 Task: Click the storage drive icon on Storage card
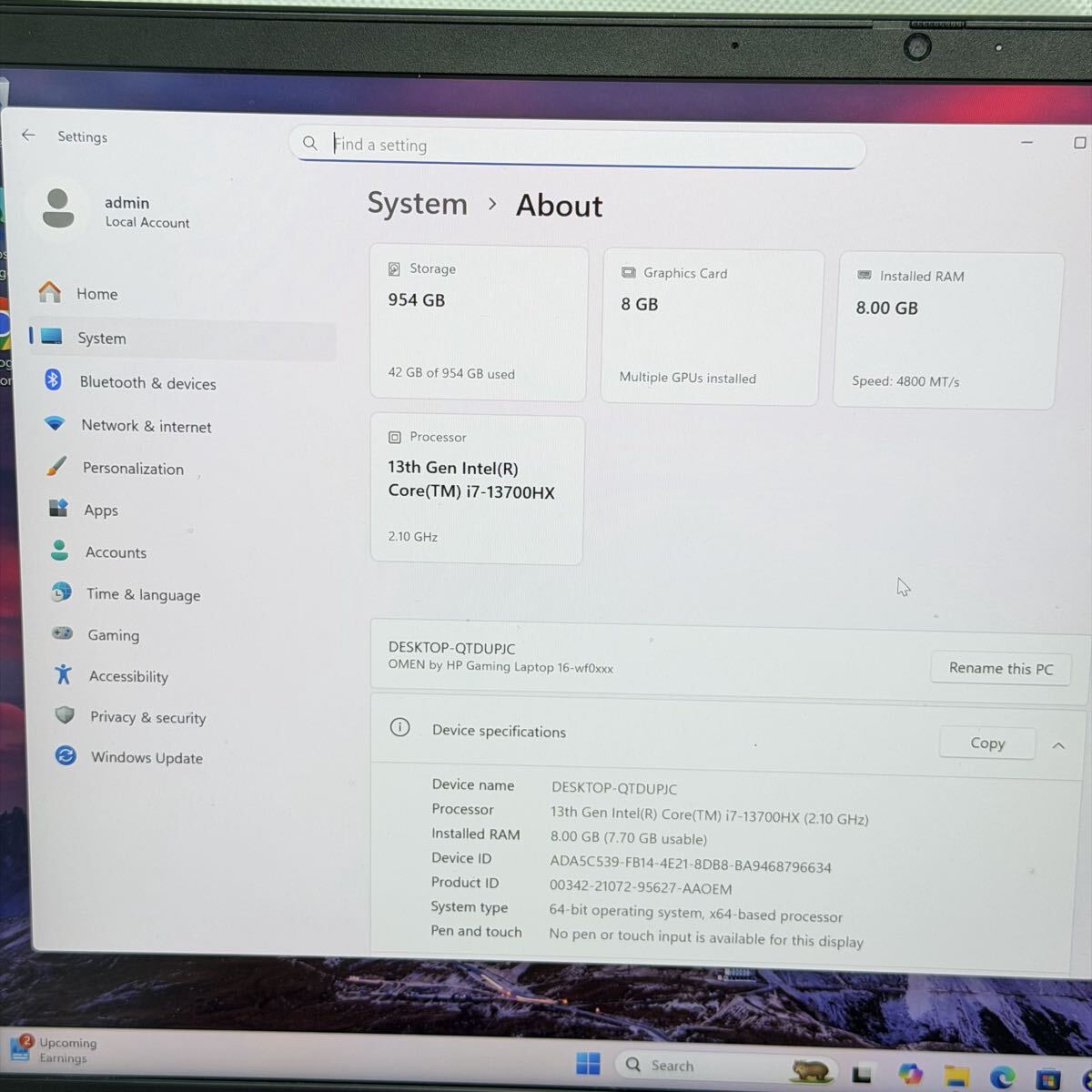pos(394,268)
